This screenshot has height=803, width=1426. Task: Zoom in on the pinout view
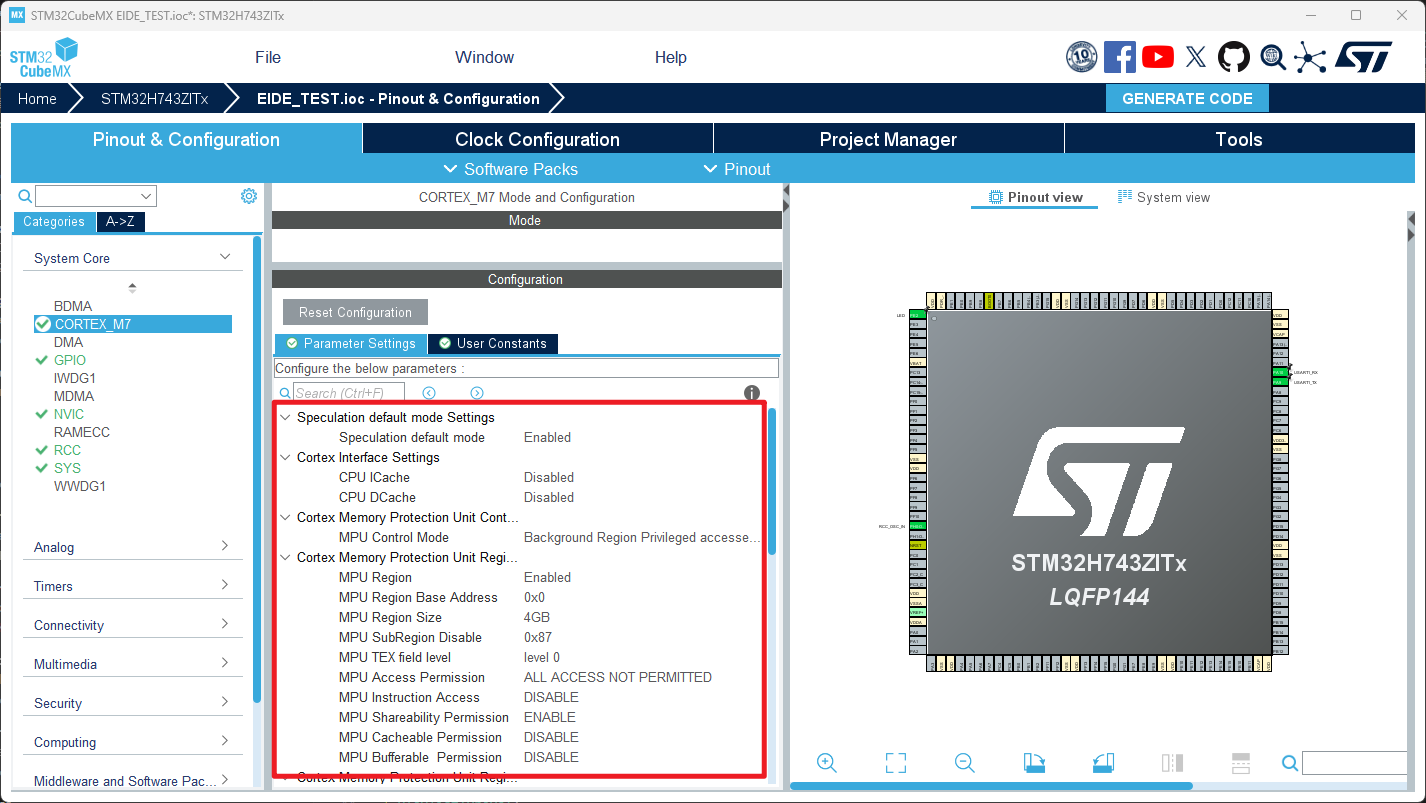[827, 763]
